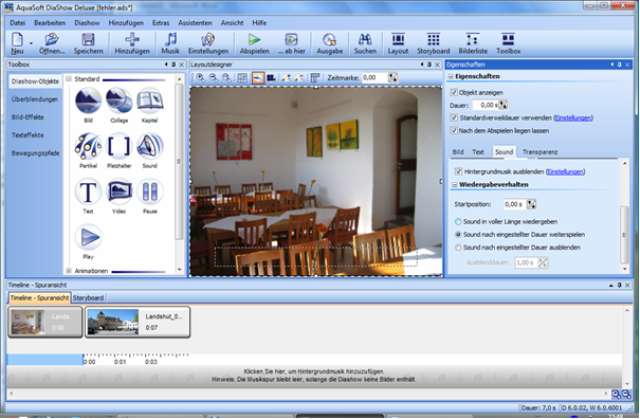Select 'Sound in voller Länge wiedergeben' option
This screenshot has height=419, width=640.
click(x=457, y=220)
